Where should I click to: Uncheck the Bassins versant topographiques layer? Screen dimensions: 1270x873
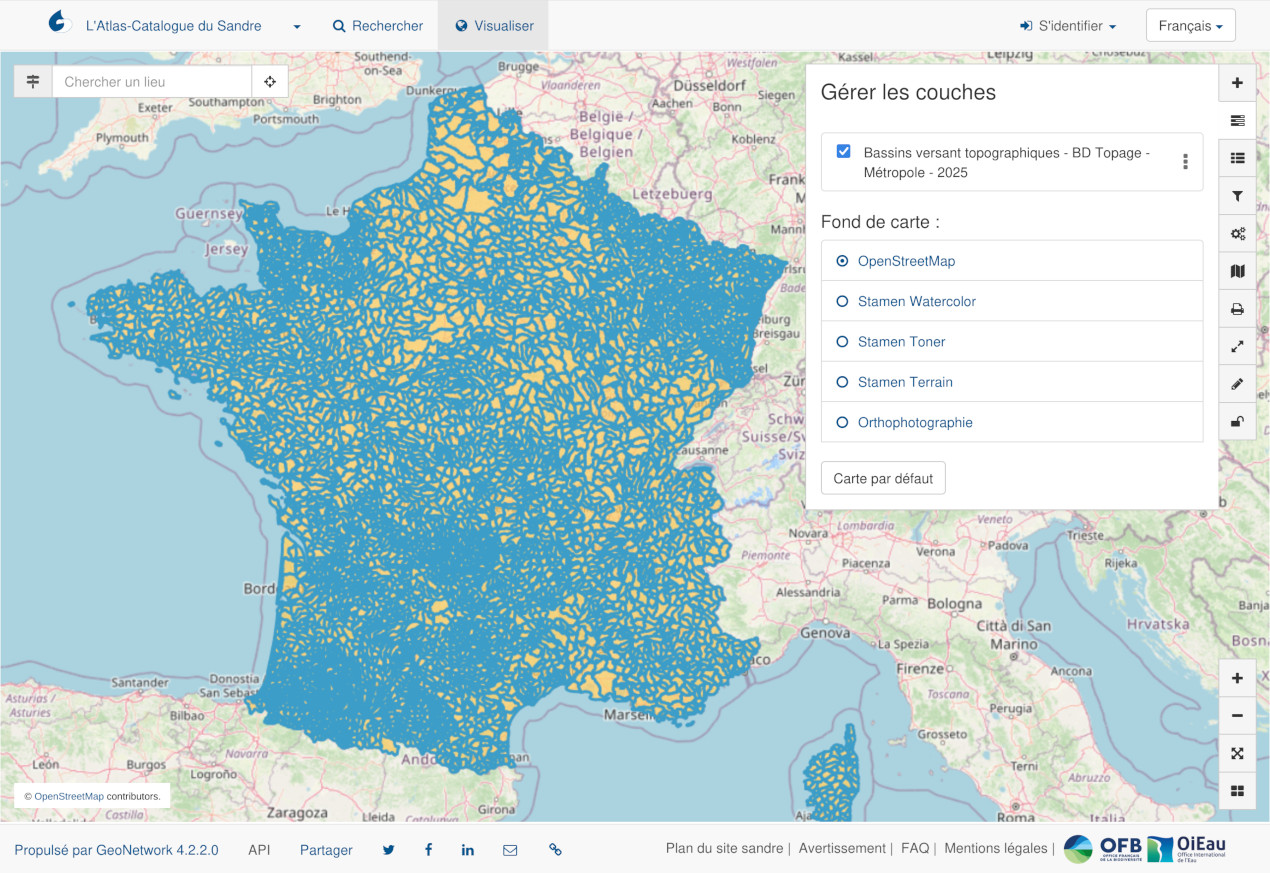(843, 151)
